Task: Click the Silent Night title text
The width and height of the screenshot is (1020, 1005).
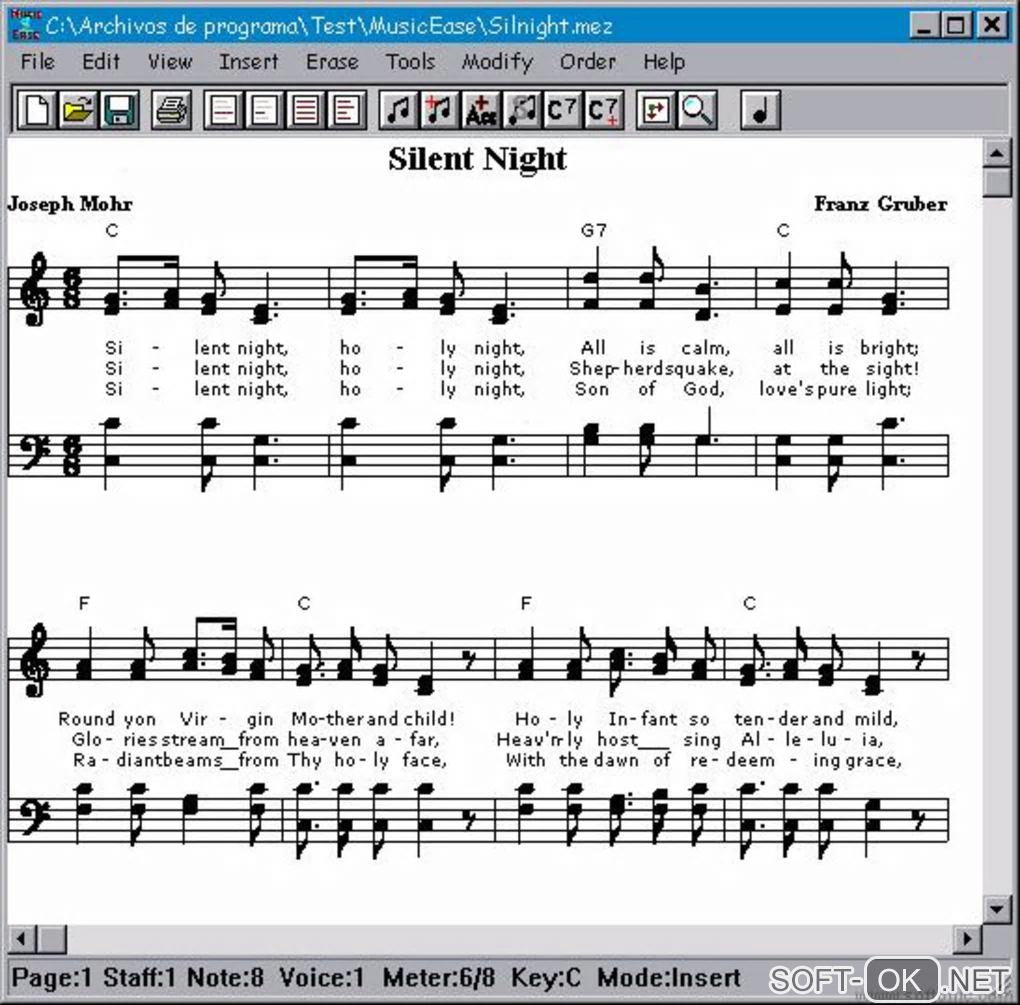Action: tap(477, 159)
